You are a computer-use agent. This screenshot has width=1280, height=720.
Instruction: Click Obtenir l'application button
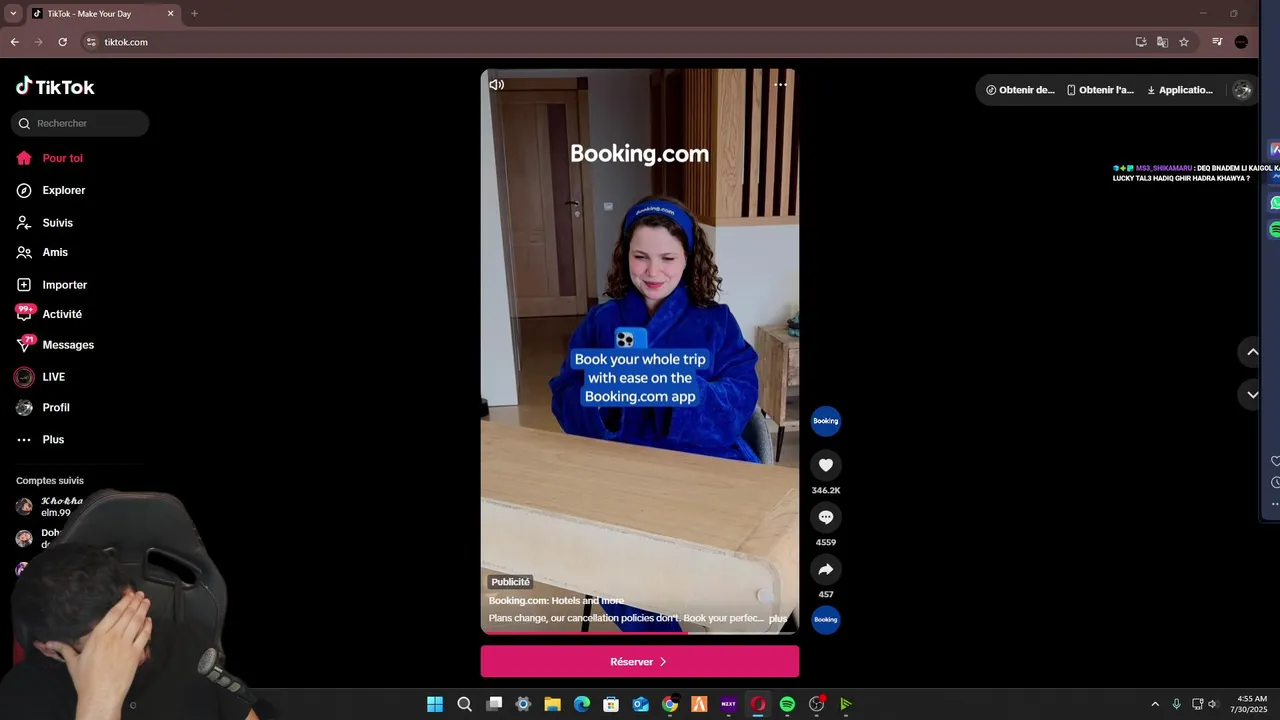click(1100, 90)
